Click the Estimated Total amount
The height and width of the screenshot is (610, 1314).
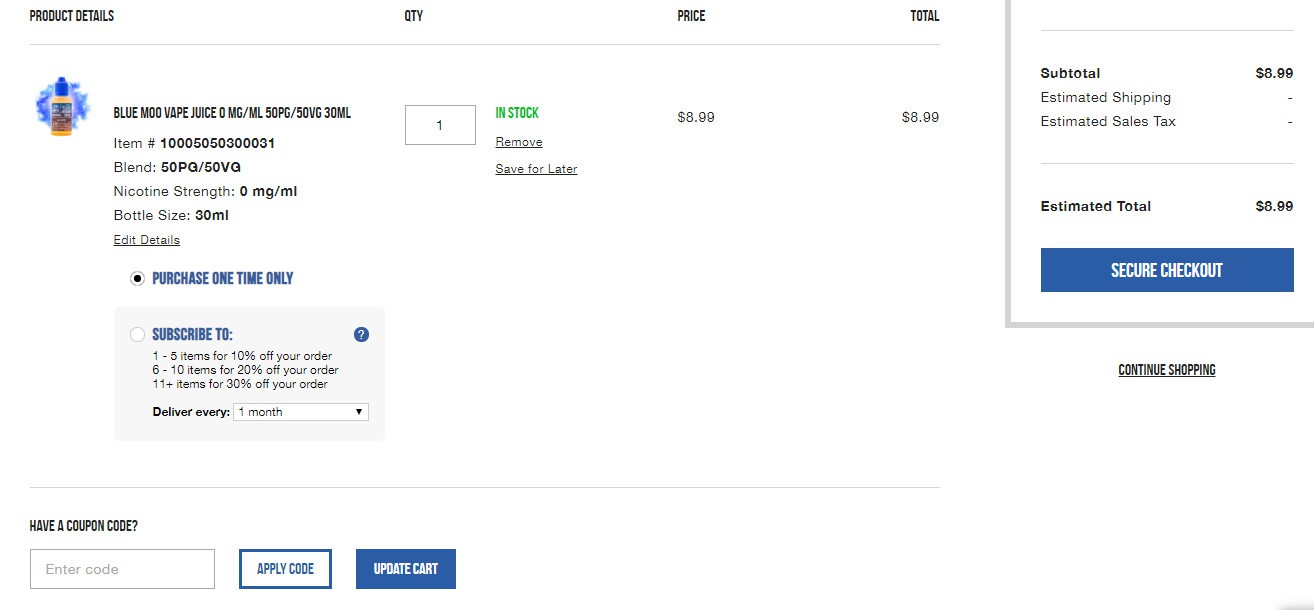1274,206
